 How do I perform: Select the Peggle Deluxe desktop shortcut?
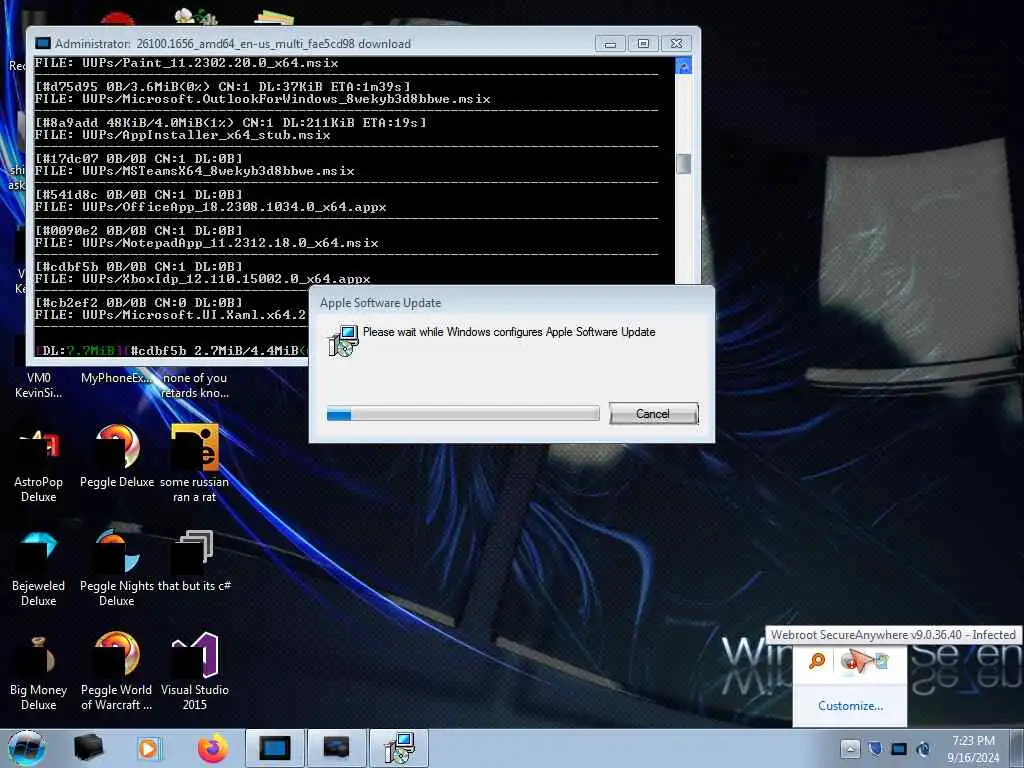coord(117,457)
